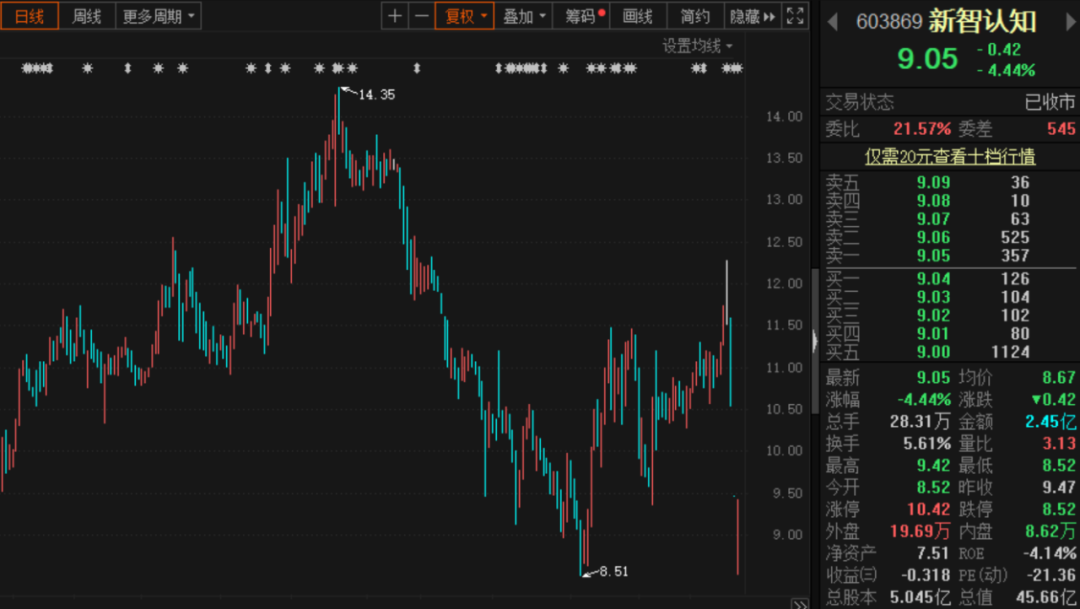Viewport: 1080px width, 609px height.
Task: Click 14.00 price axis label
Action: (785, 116)
